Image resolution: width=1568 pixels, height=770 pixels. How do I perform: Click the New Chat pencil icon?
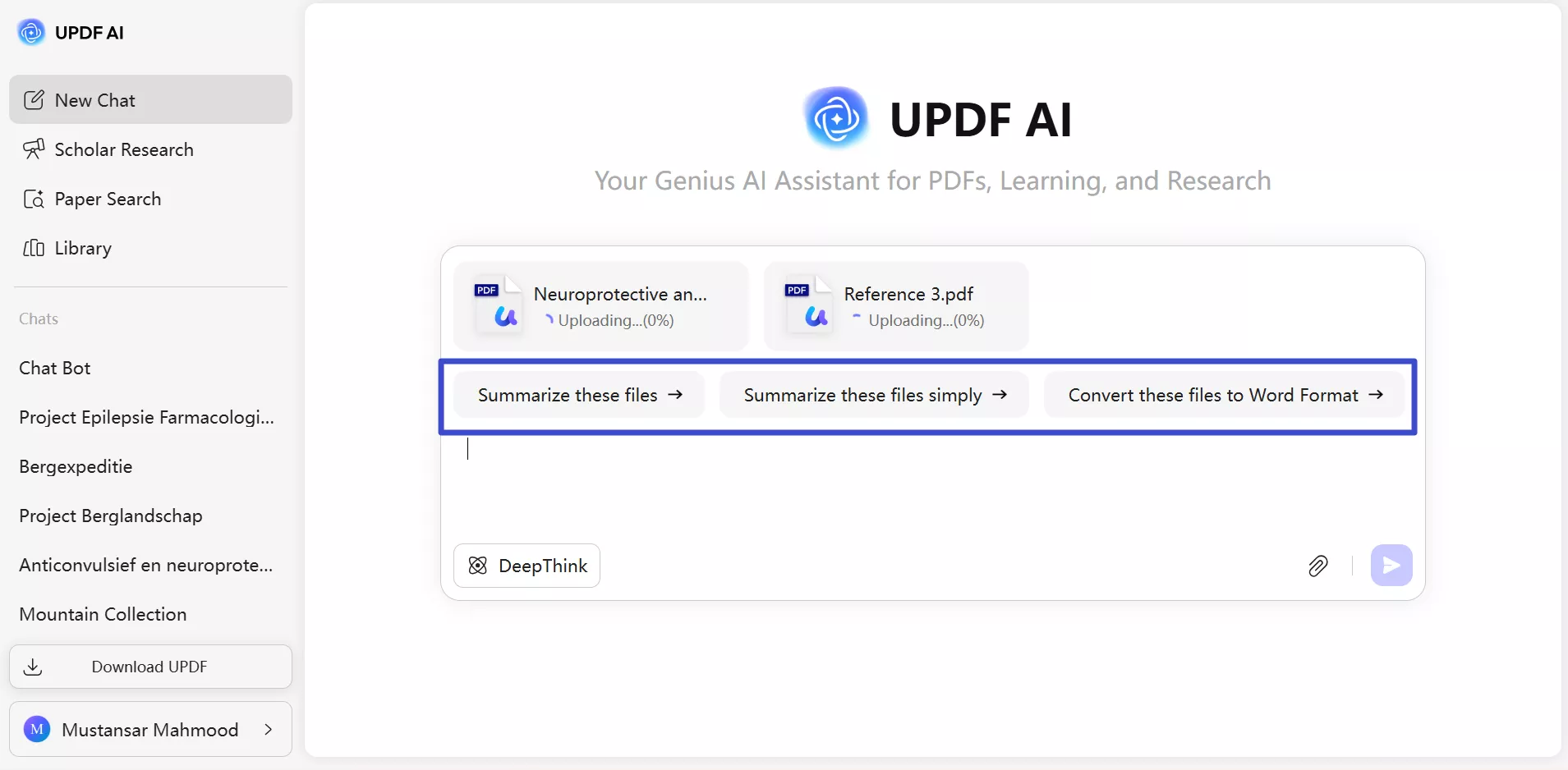pos(34,99)
